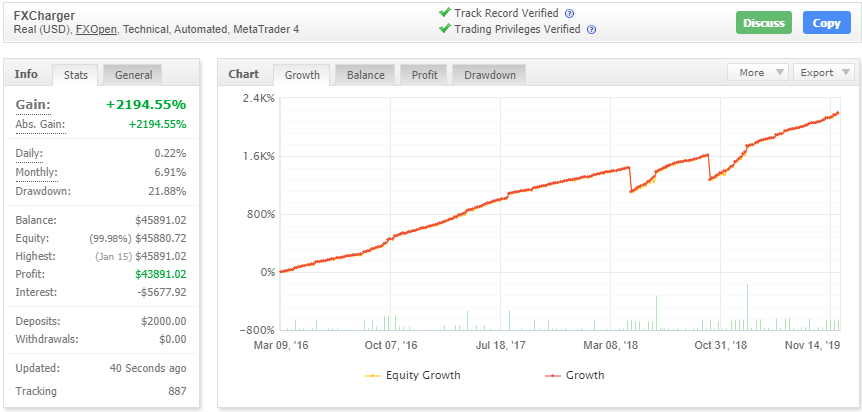The width and height of the screenshot is (862, 412).
Task: Click the blue Copy button
Action: tap(826, 23)
